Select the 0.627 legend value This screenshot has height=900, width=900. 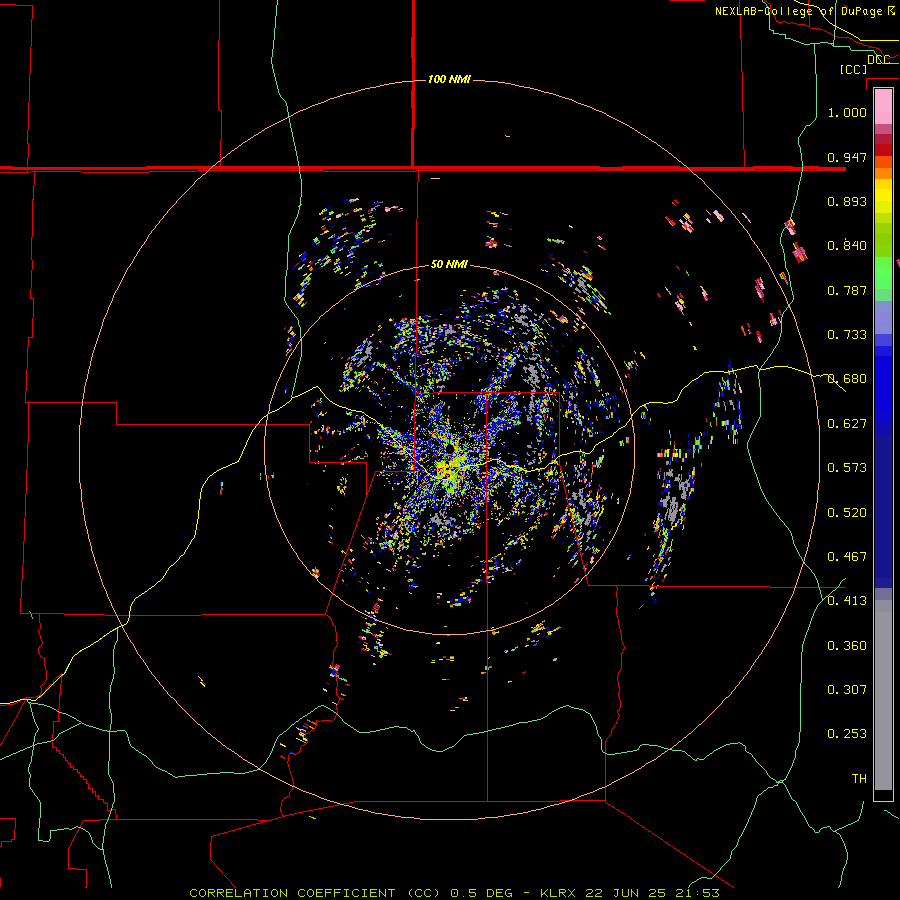point(847,424)
